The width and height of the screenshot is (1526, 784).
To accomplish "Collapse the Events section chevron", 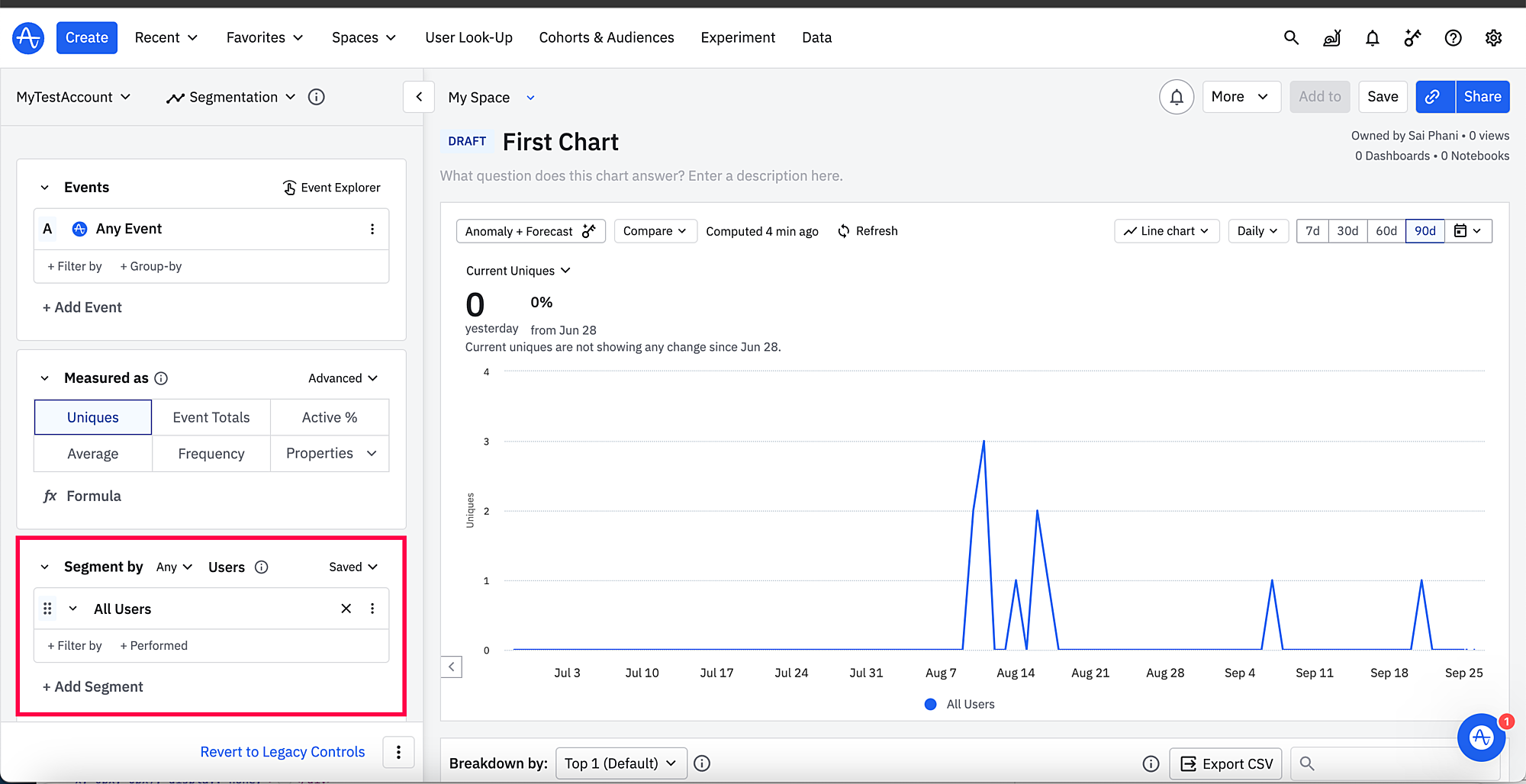I will (x=45, y=188).
